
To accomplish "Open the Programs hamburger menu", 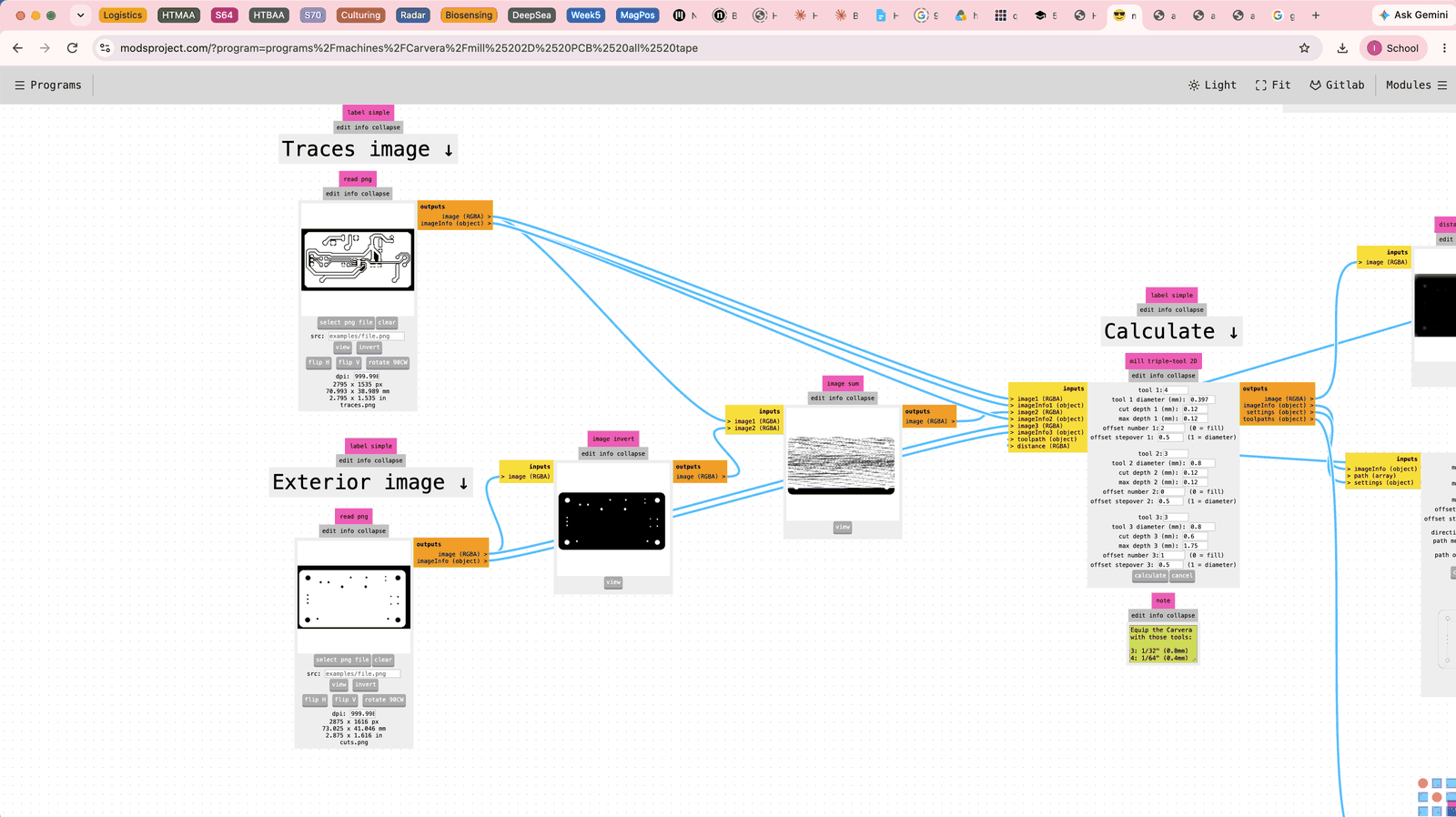I will point(47,85).
